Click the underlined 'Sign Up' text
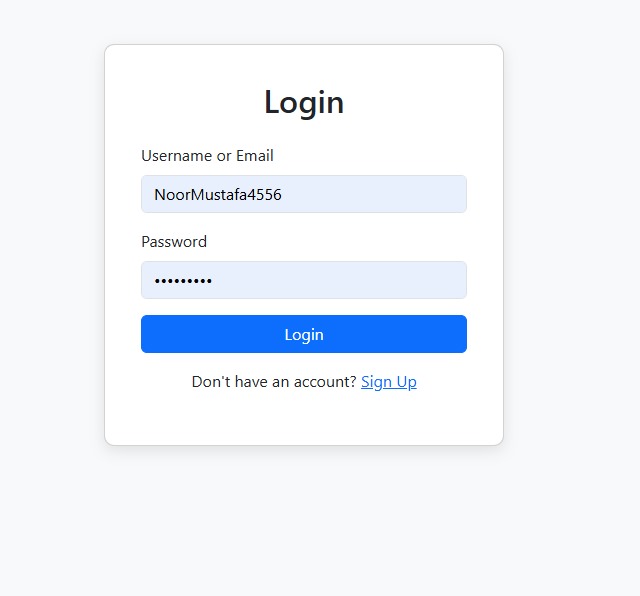The width and height of the screenshot is (640, 596). [389, 382]
